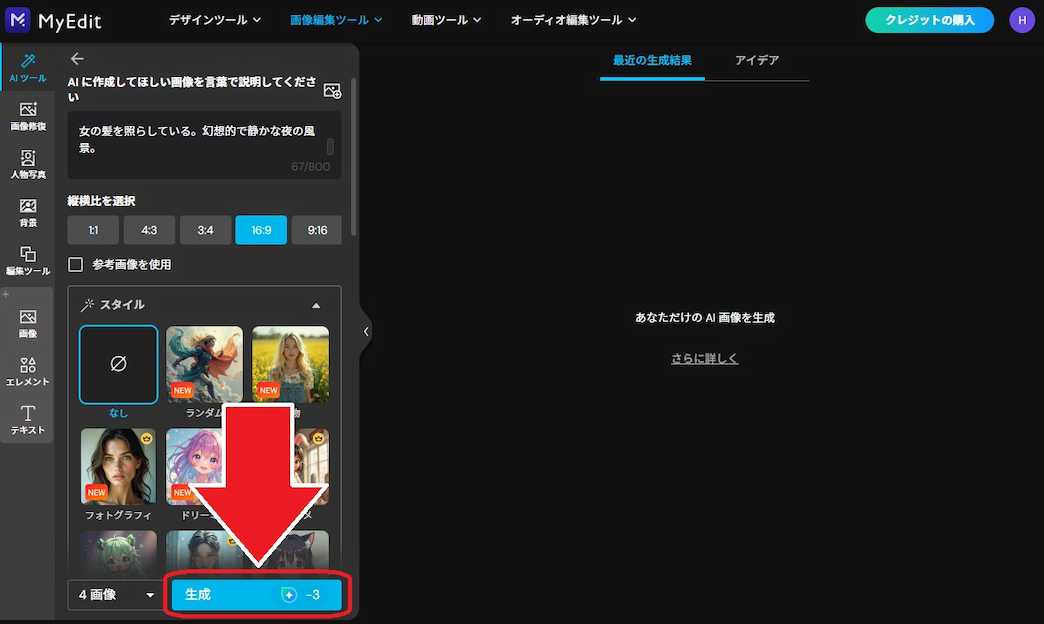The height and width of the screenshot is (624, 1044).
Task: Select the 16:9 aspect ratio
Action: (x=261, y=230)
